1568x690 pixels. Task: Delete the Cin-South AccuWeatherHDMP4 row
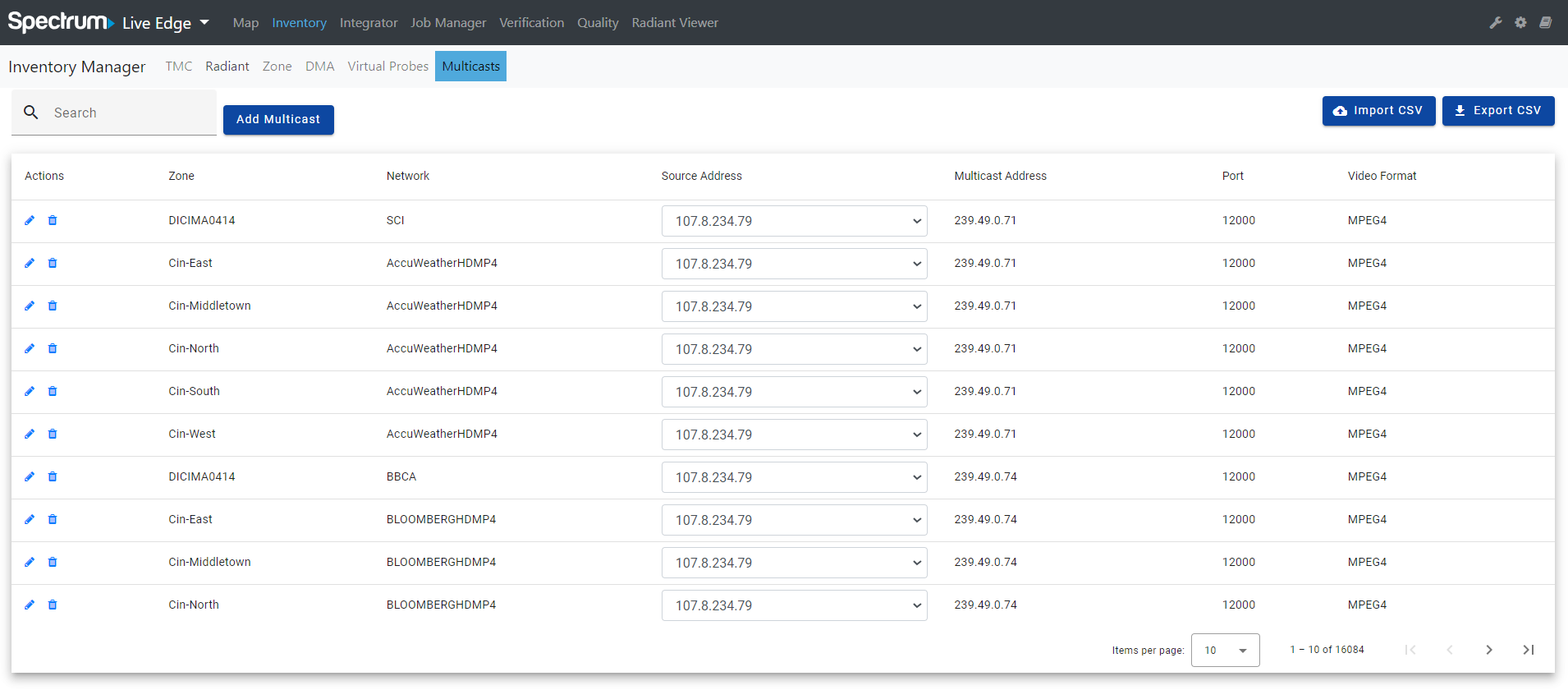pyautogui.click(x=53, y=391)
